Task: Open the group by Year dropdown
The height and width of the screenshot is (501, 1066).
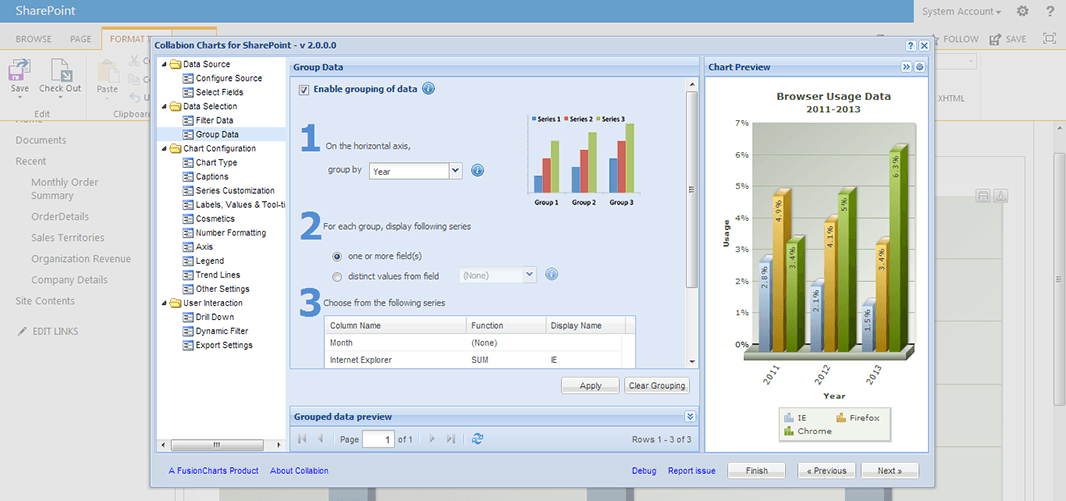Action: click(x=455, y=171)
